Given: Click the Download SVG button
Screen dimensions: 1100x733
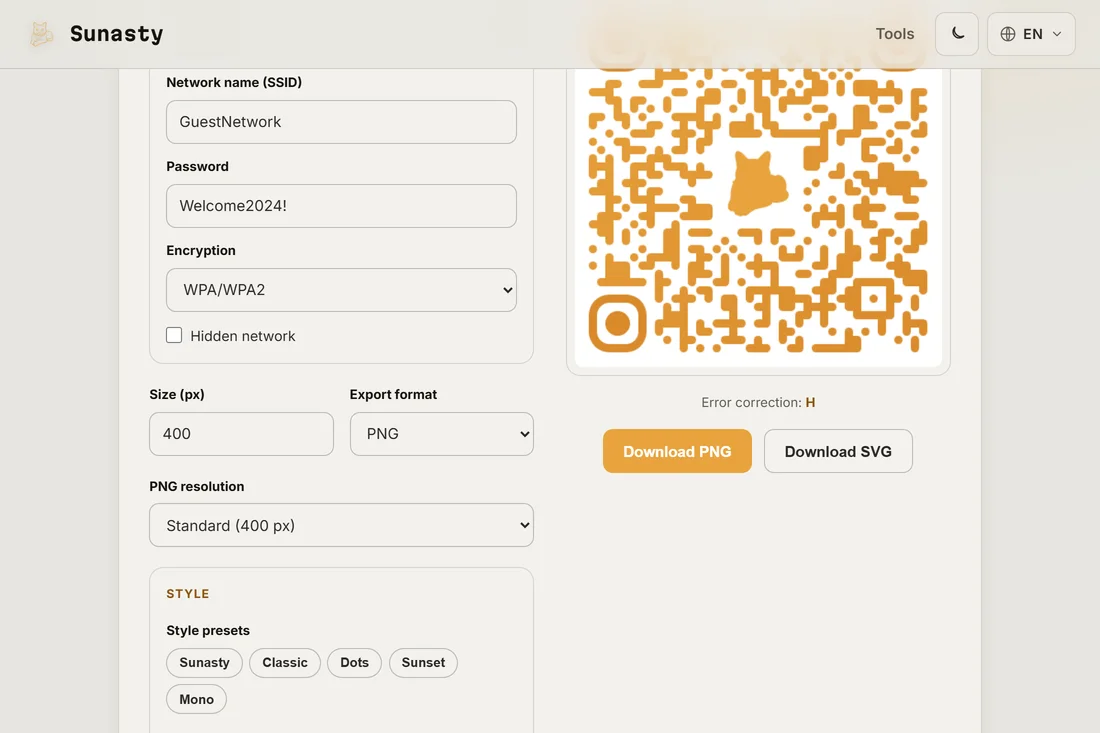Looking at the screenshot, I should pyautogui.click(x=838, y=451).
